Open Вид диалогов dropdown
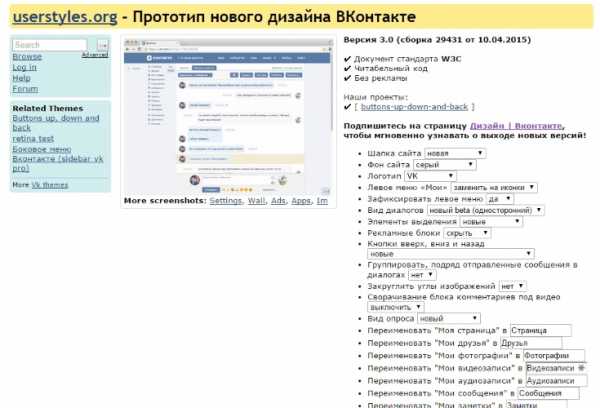Screen dimensions: 600x408 486,210
